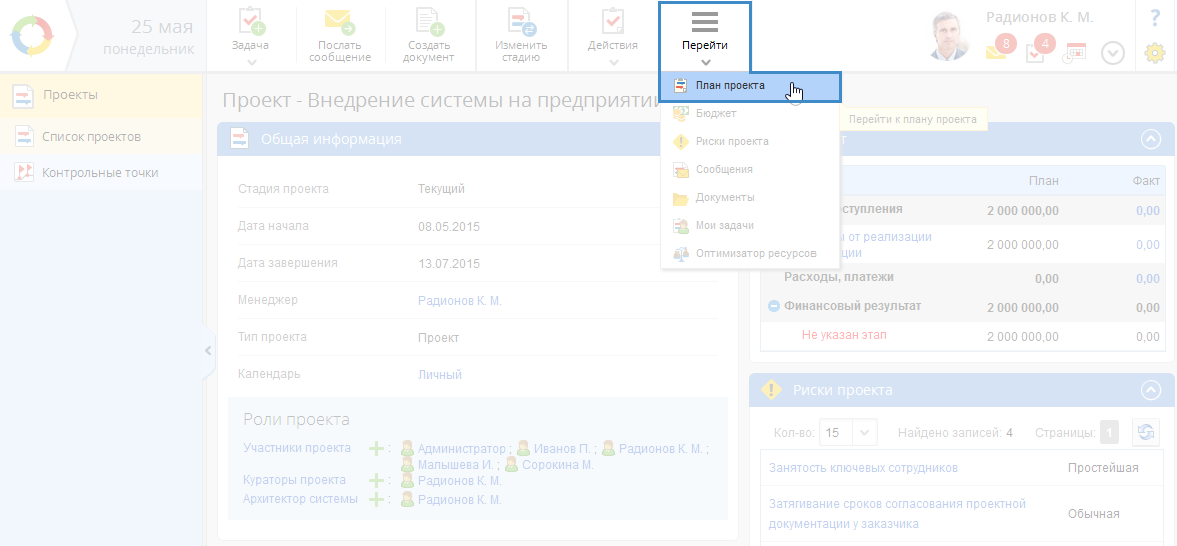Collapse the Риски проекта panel
The height and width of the screenshot is (546, 1177).
tap(1151, 390)
